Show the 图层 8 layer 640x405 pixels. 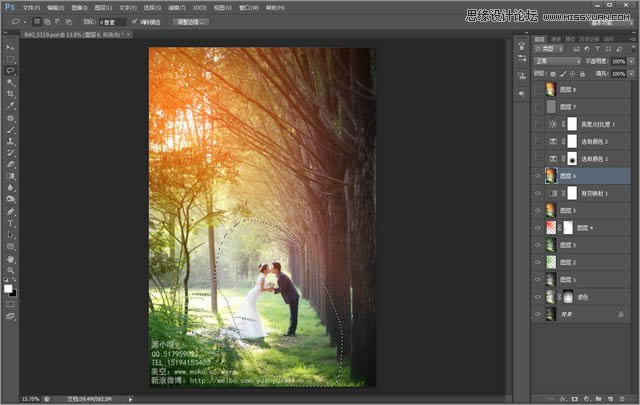(x=538, y=89)
